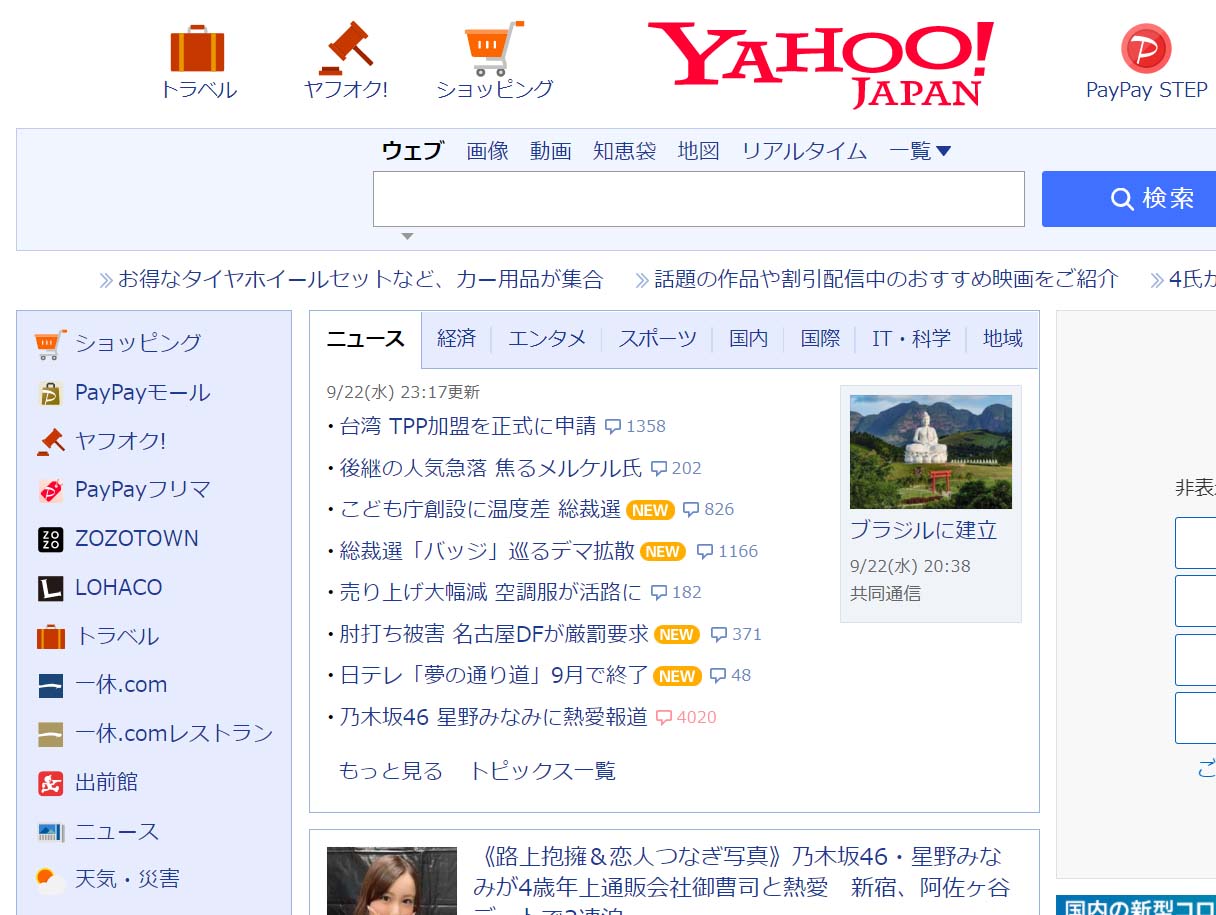Select the 画像 search tab

click(488, 151)
